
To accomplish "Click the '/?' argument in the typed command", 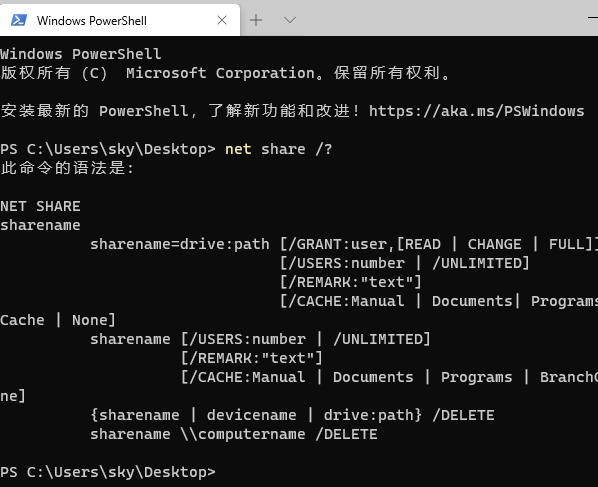I will pos(324,149).
